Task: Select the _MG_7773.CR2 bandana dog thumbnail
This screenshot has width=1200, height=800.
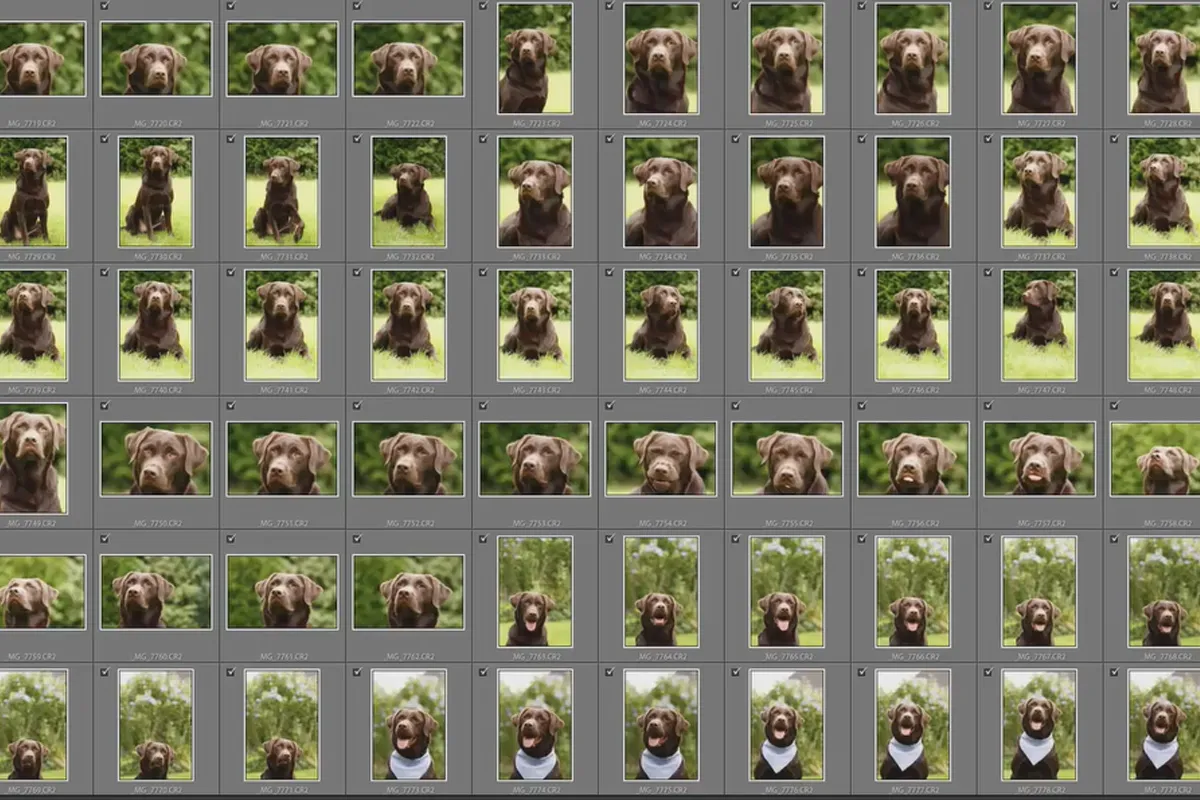Action: pos(408,725)
